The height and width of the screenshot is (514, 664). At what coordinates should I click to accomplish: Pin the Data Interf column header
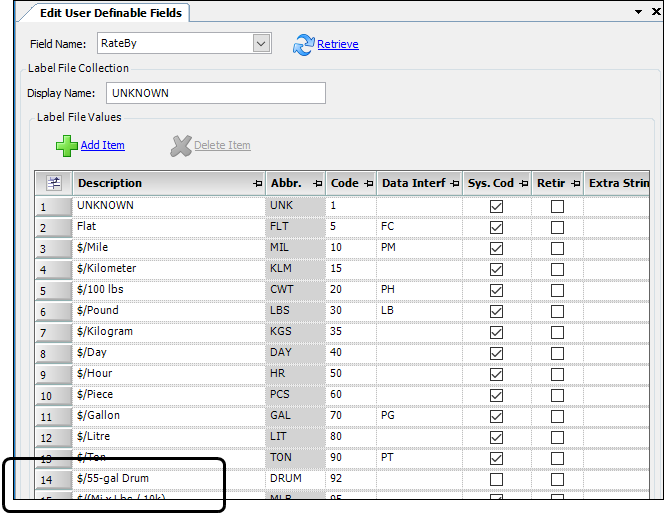[x=453, y=184]
